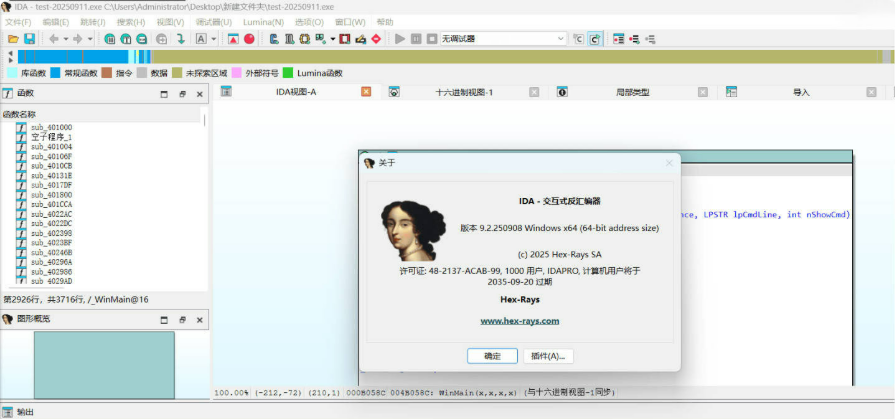Viewport: 895px width, 419px height.
Task: Click the green downward arrow jump icon
Action: 181,39
